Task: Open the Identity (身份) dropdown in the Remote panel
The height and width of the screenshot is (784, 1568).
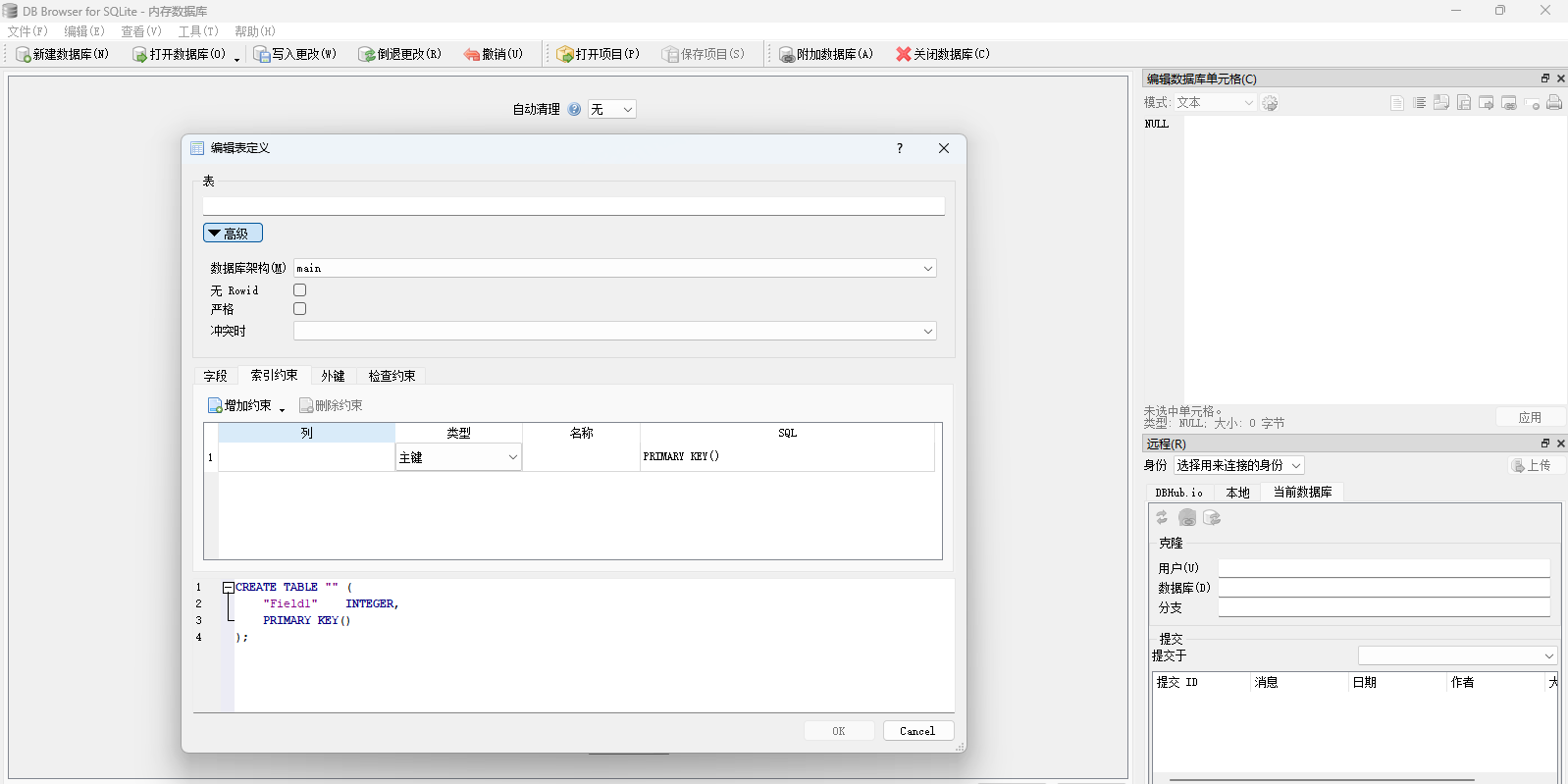Action: pos(1239,466)
